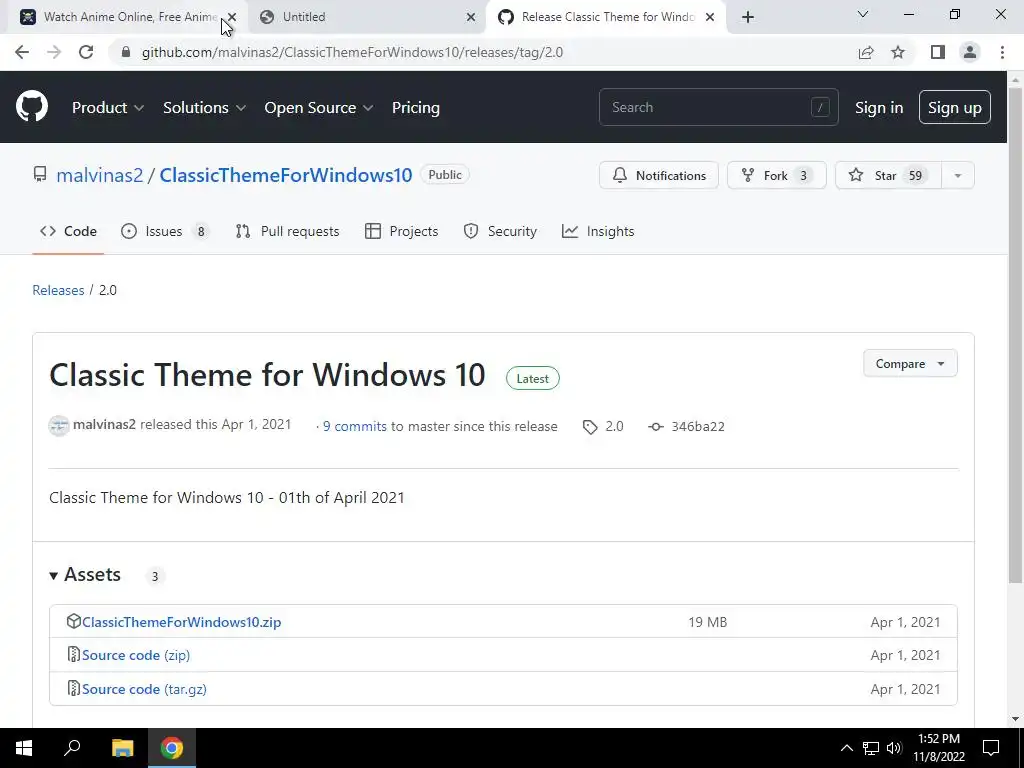Close the Watch Anime Online tab
The image size is (1024, 768).
232,17
